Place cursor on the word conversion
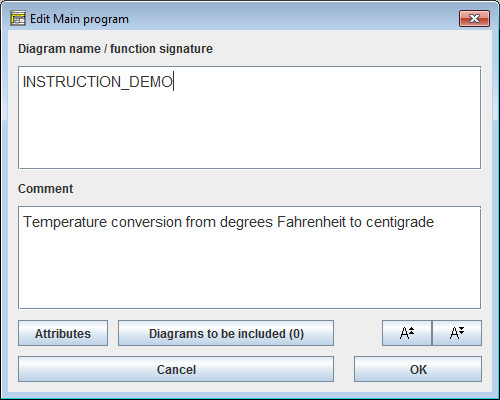This screenshot has width=500, height=400. pos(146,222)
